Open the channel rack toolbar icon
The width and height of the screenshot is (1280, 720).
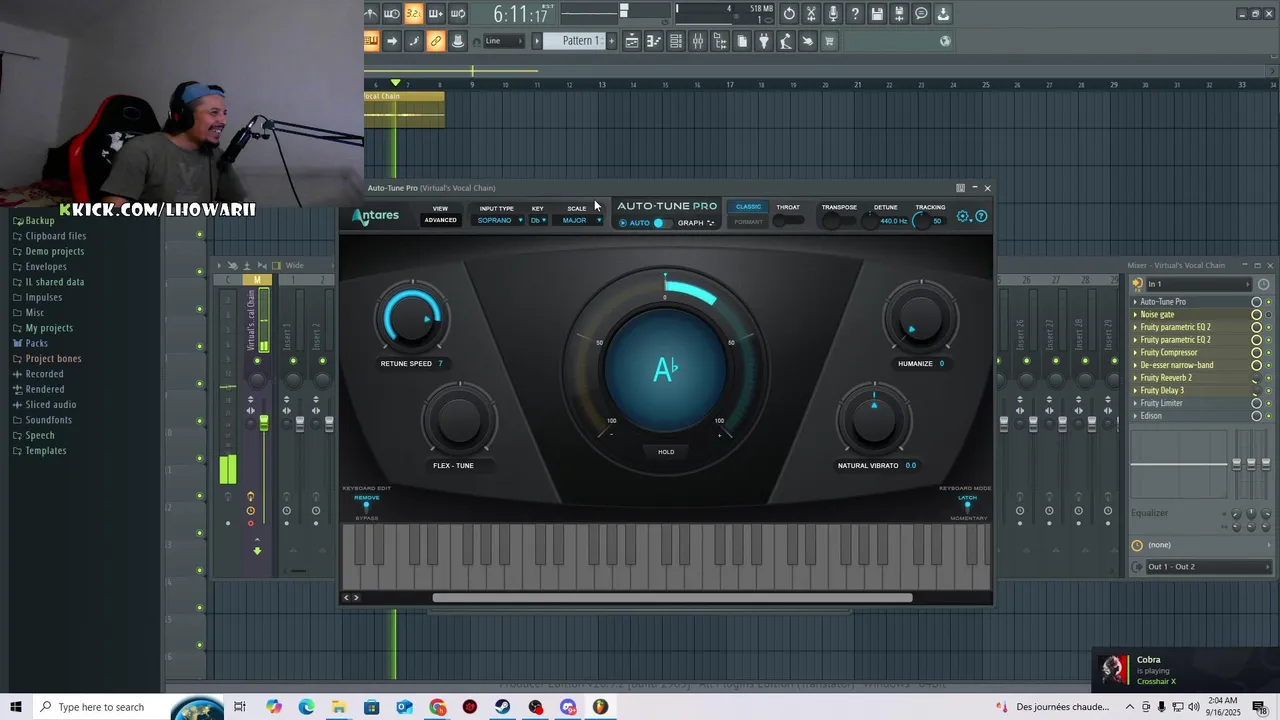676,41
